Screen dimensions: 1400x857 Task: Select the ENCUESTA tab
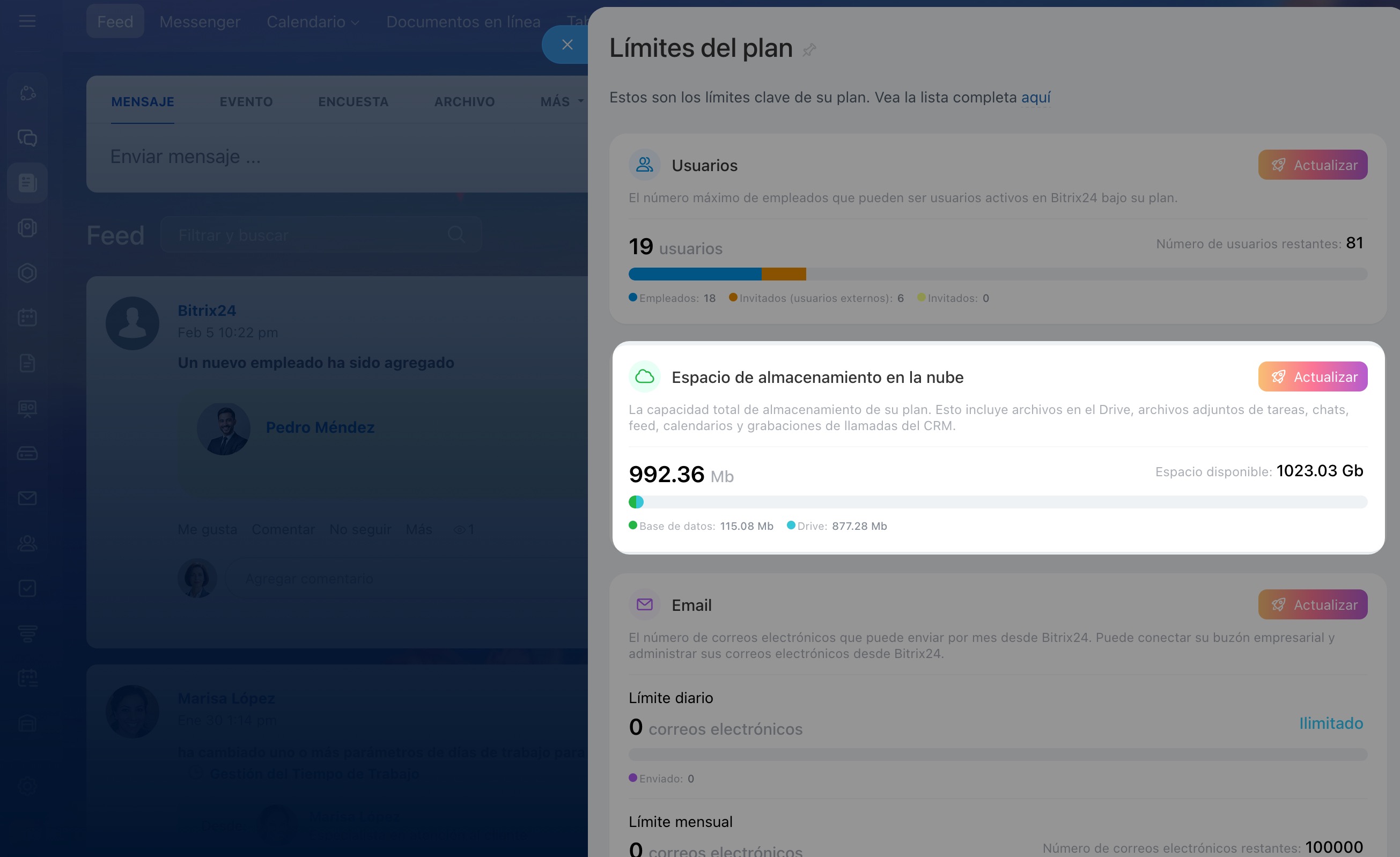tap(353, 102)
